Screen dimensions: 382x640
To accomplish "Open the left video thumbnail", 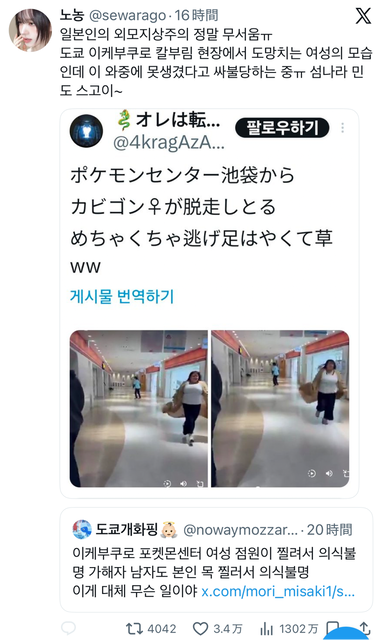I will tap(139, 409).
